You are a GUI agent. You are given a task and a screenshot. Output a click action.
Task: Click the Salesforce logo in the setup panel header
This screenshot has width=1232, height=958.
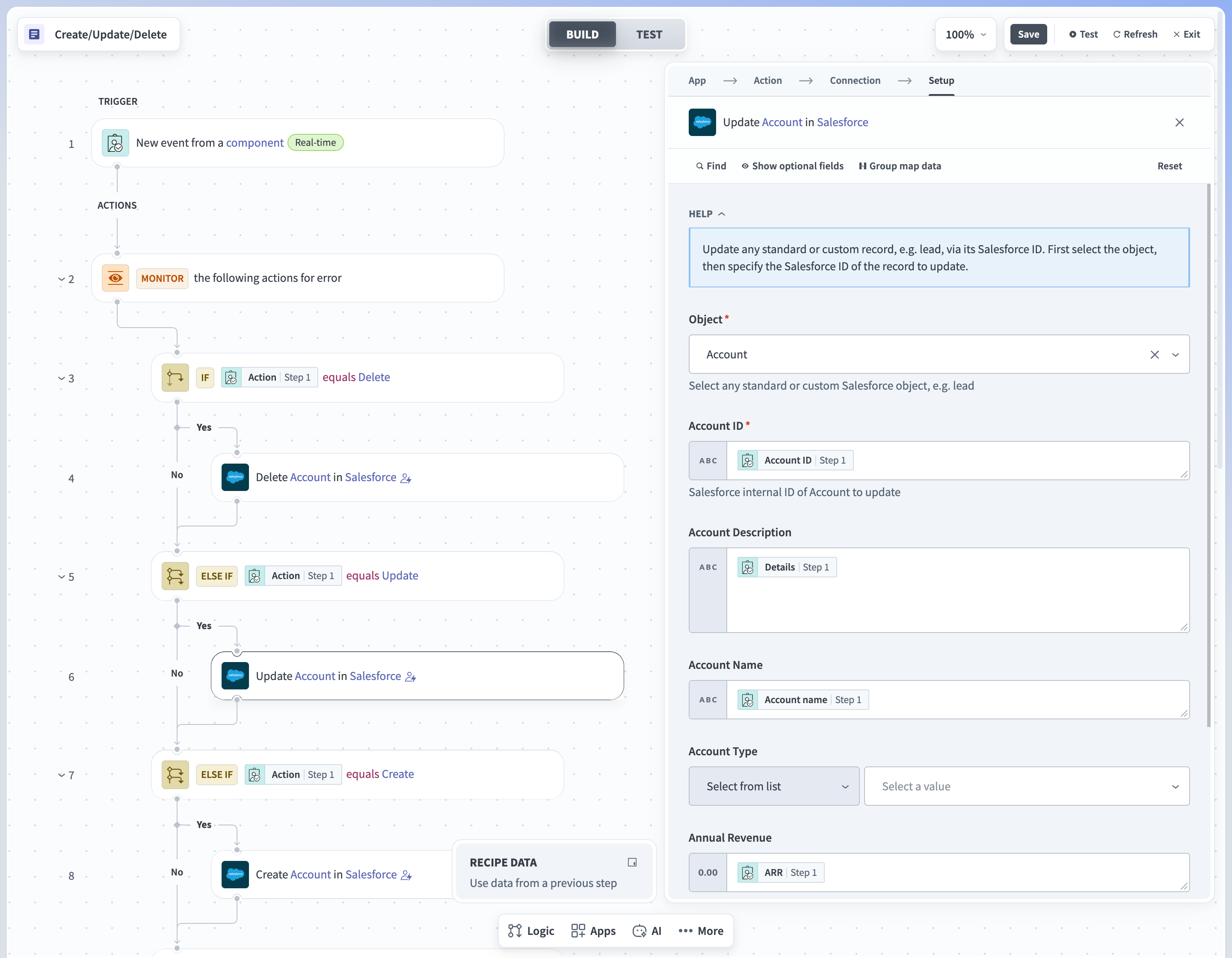tap(702, 122)
